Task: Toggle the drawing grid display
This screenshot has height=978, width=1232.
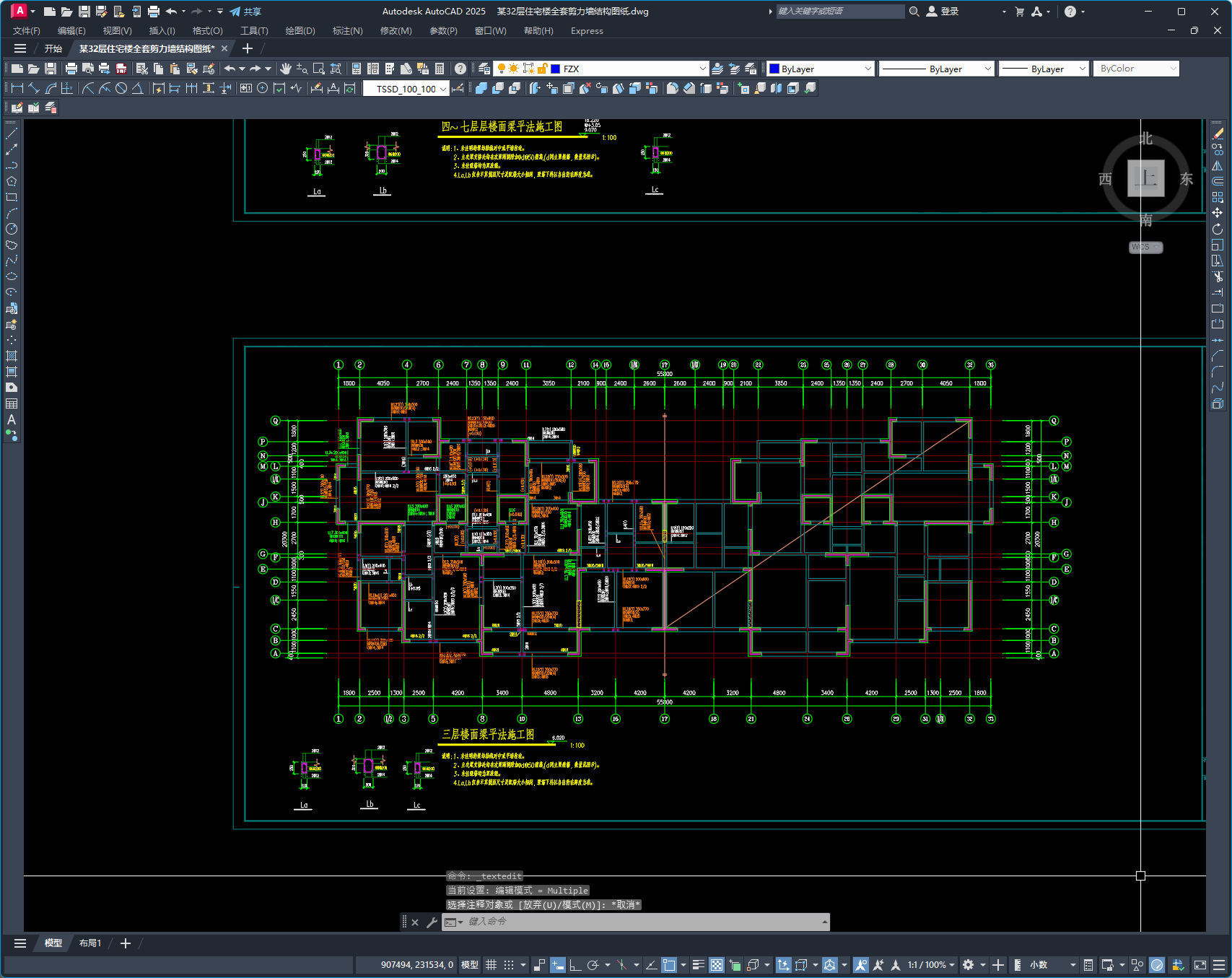Action: (491, 965)
